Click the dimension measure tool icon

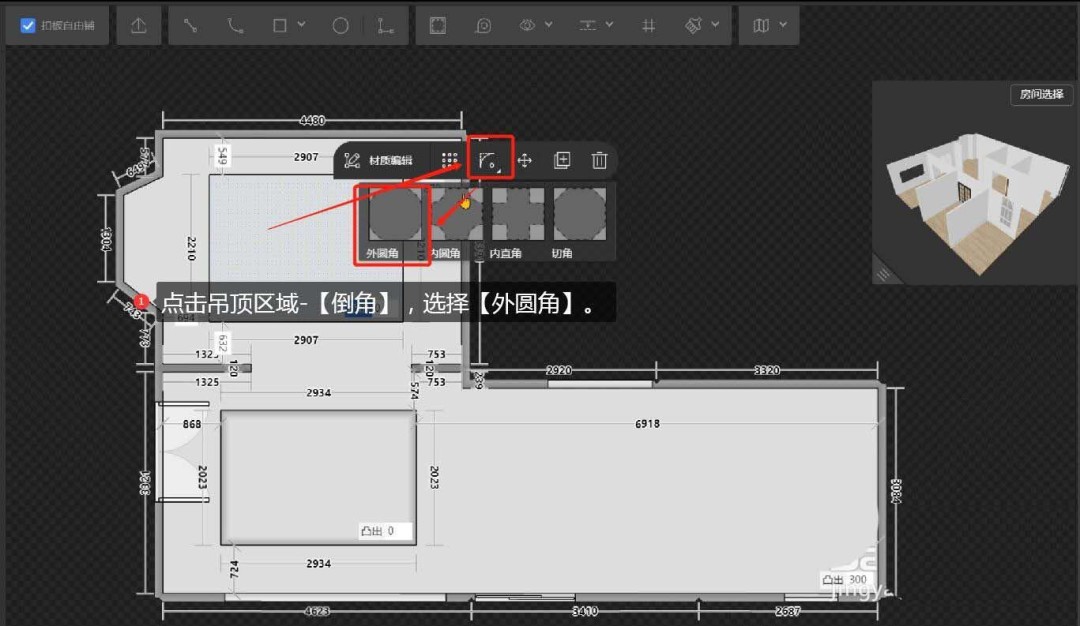386,26
